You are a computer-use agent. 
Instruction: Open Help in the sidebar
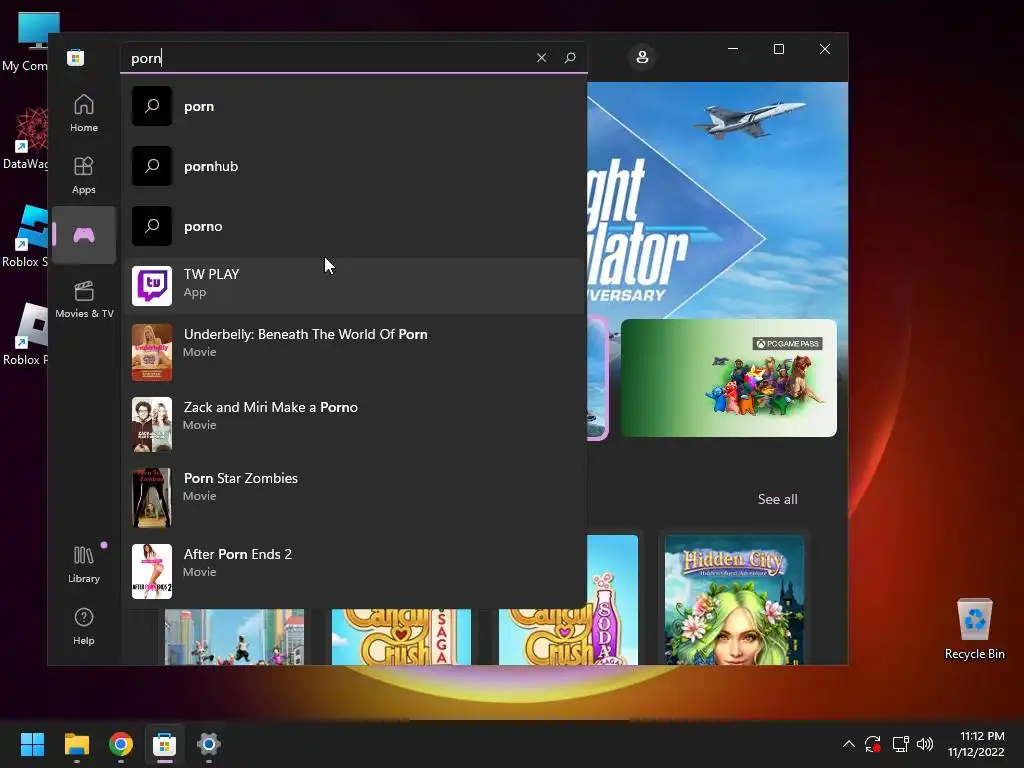84,626
